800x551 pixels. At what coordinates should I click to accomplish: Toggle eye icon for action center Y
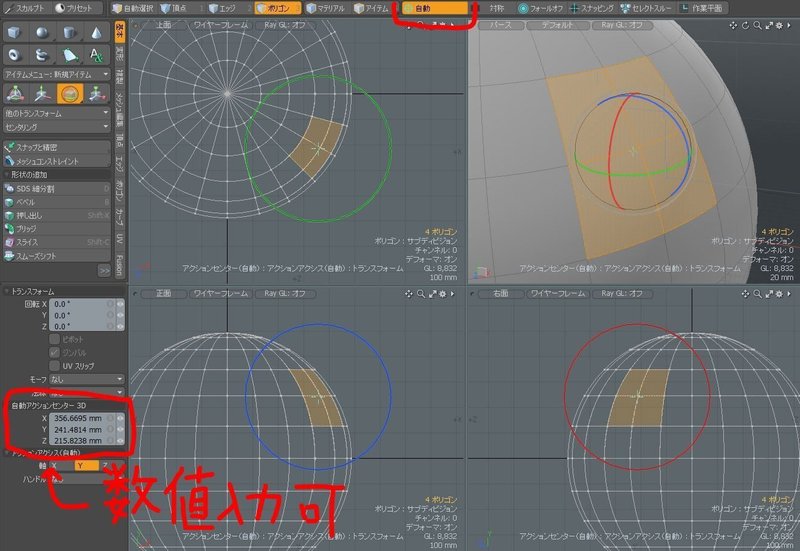click(120, 430)
